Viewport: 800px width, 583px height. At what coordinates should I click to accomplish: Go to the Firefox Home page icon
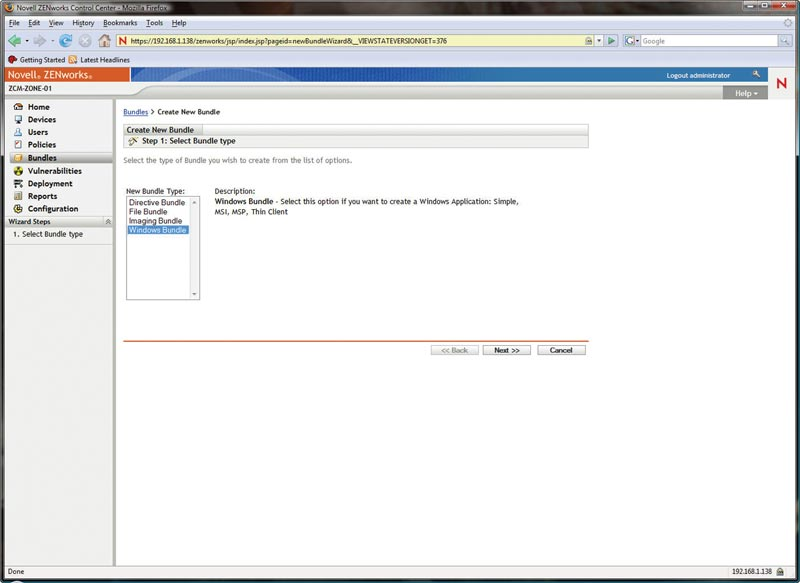105,41
